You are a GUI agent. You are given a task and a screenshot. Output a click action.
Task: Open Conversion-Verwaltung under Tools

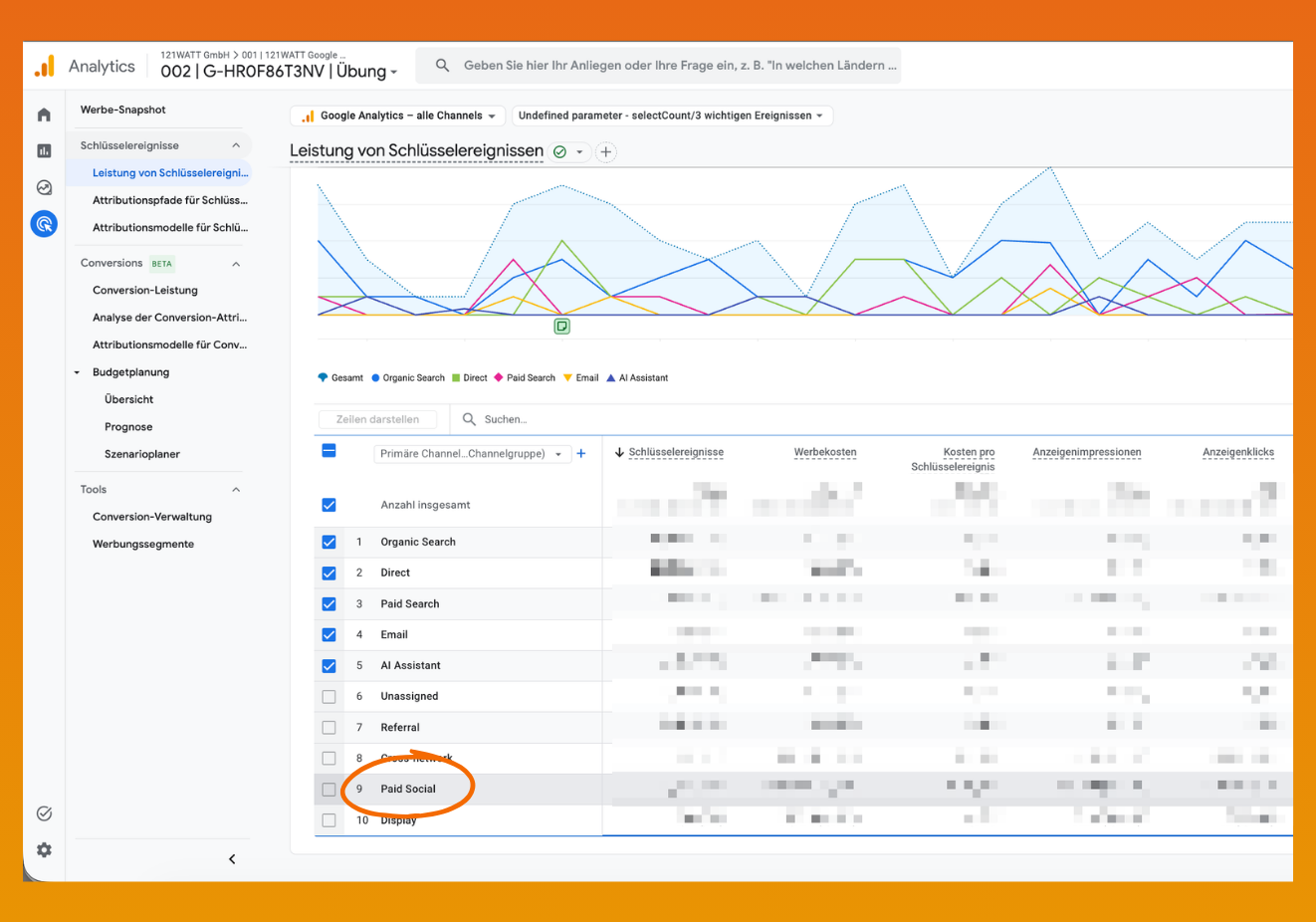(152, 517)
